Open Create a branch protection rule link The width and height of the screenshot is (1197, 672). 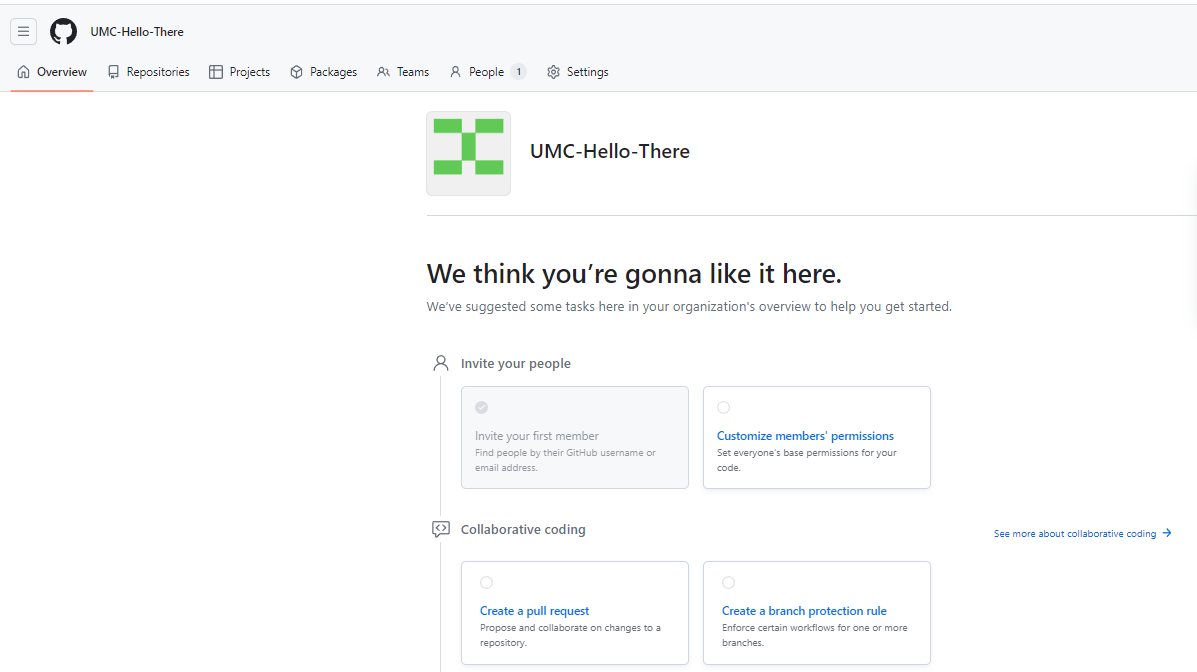804,611
